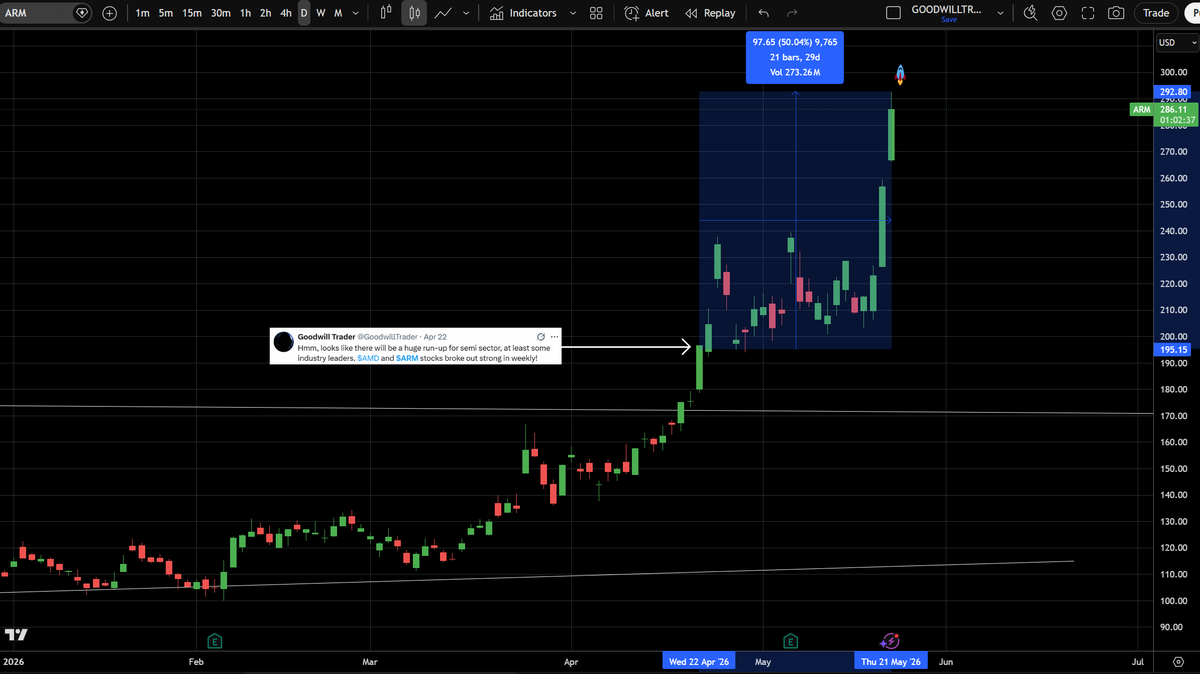This screenshot has width=1200, height=674.
Task: Click the Goodwill Trader tweet image
Action: tap(415, 346)
